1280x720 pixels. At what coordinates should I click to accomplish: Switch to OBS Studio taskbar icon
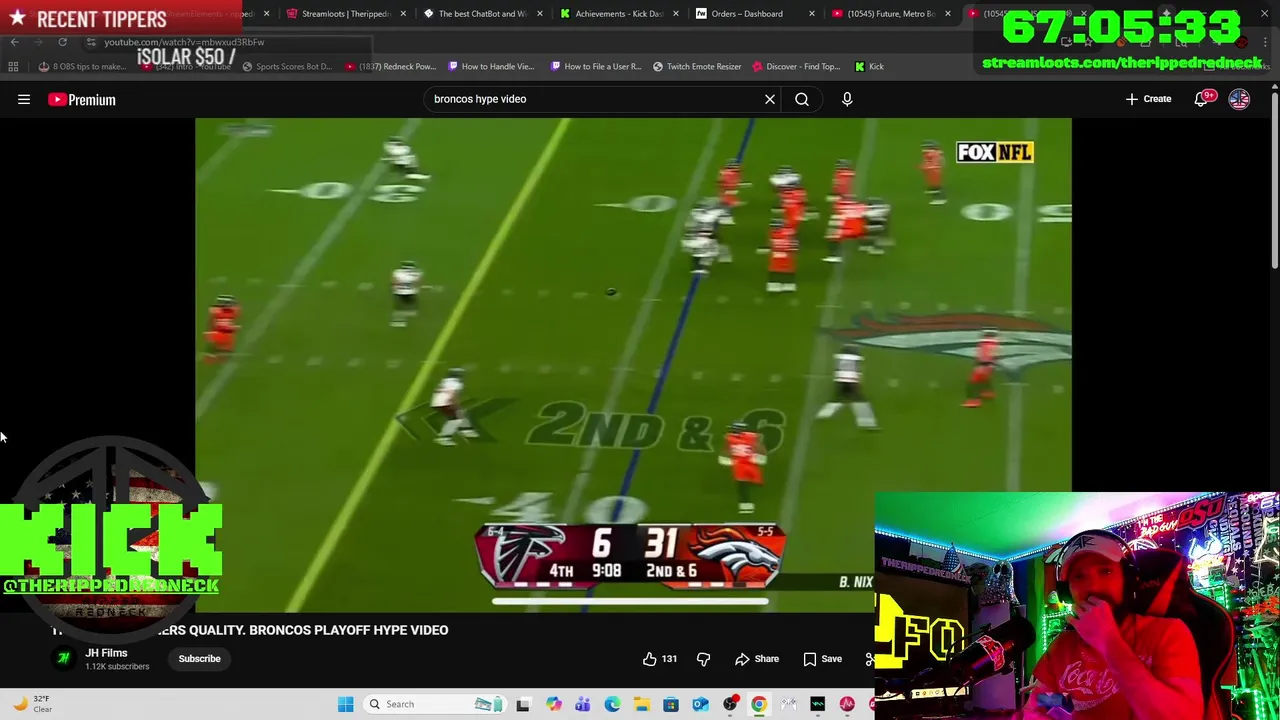click(x=730, y=704)
